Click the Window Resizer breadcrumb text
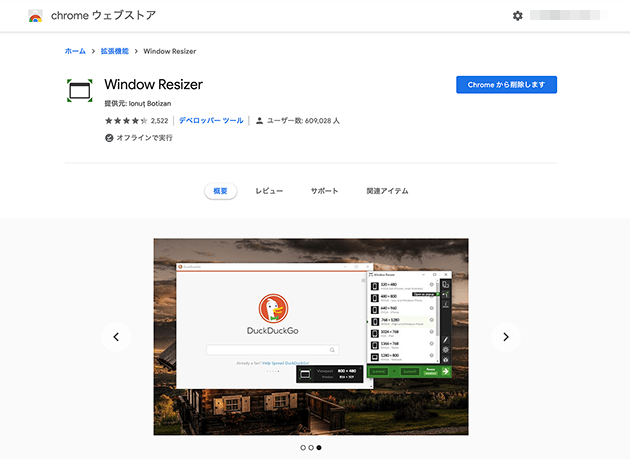The image size is (630, 460). [170, 51]
